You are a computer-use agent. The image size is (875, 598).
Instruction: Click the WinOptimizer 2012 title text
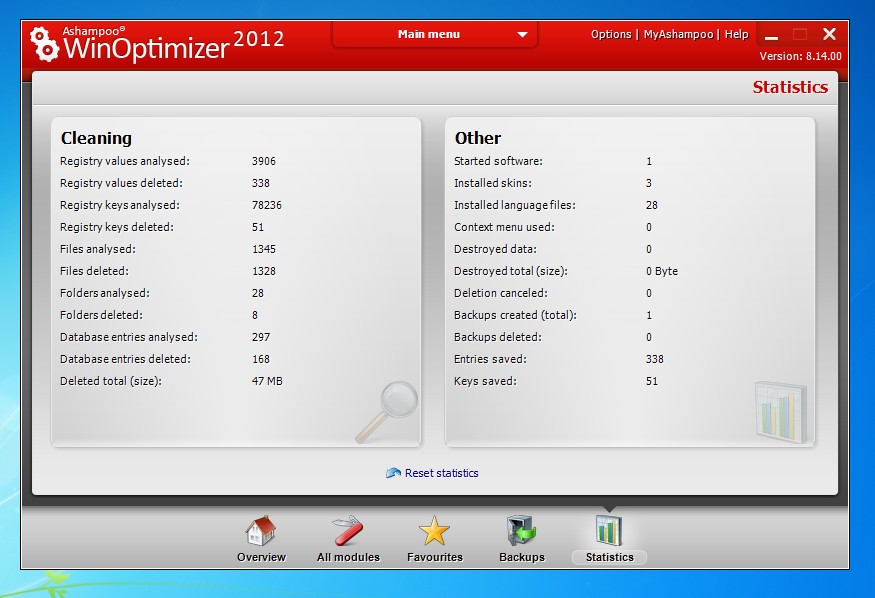(174, 45)
